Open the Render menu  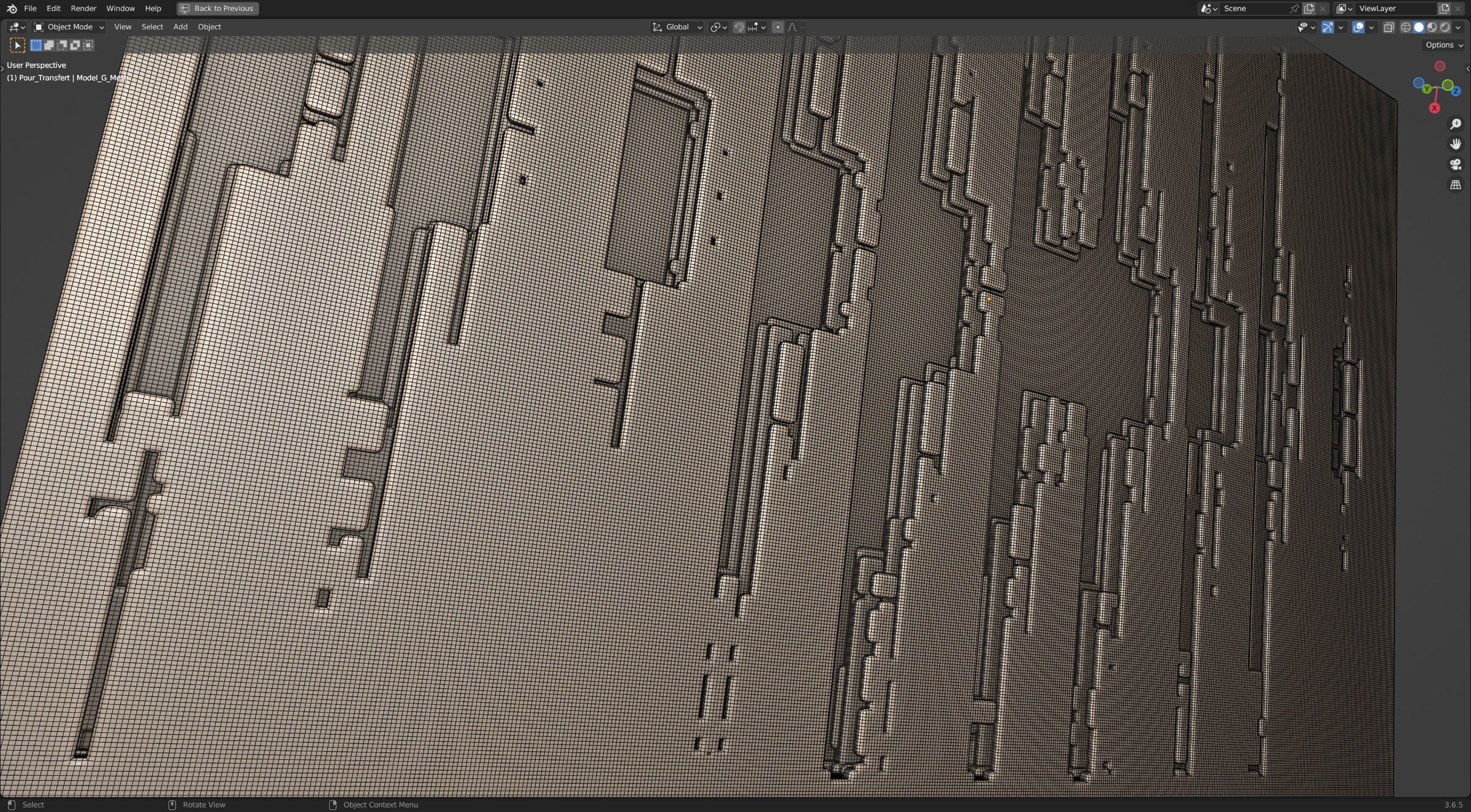(x=83, y=9)
